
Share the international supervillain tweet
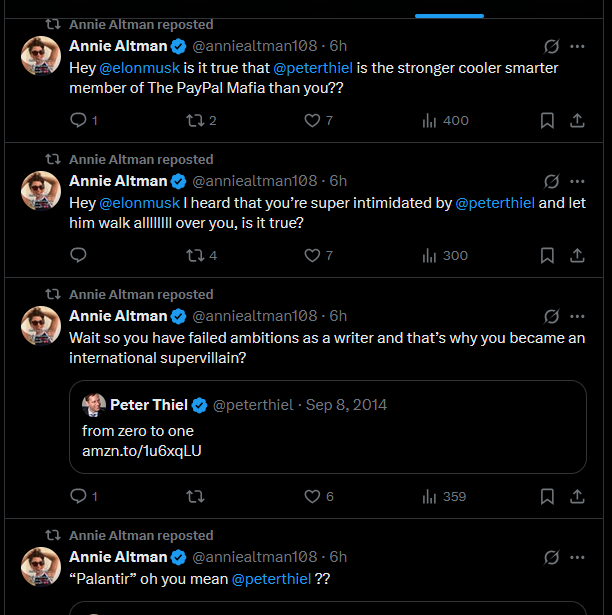pyautogui.click(x=577, y=496)
